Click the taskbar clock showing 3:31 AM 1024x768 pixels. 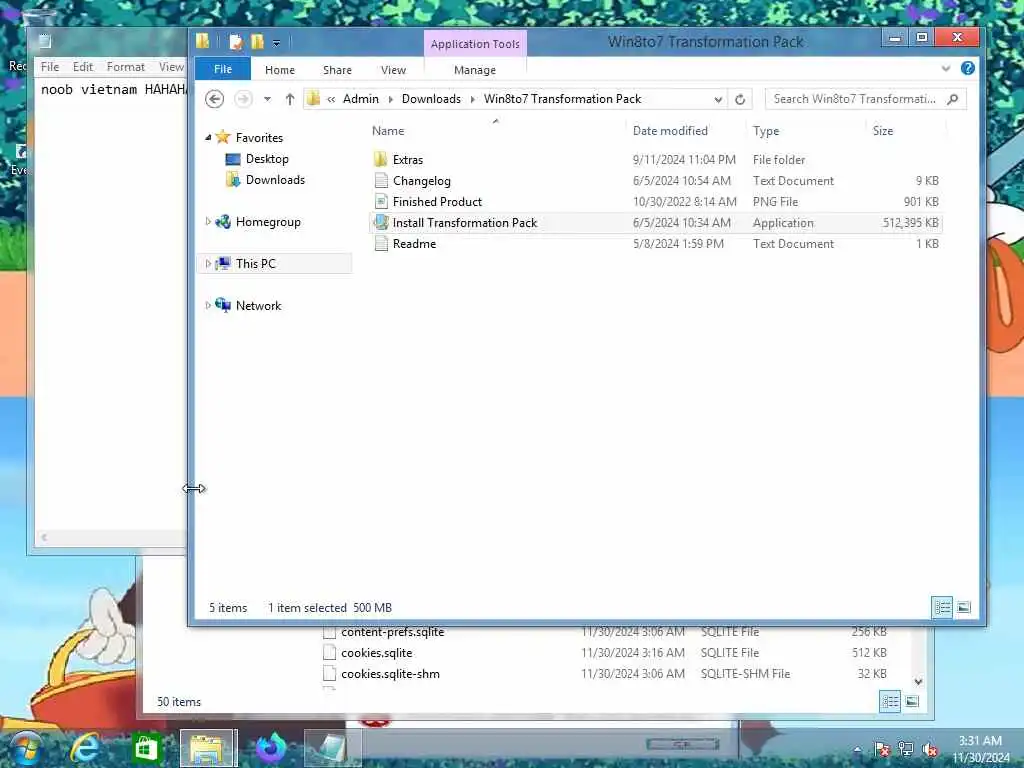980,749
